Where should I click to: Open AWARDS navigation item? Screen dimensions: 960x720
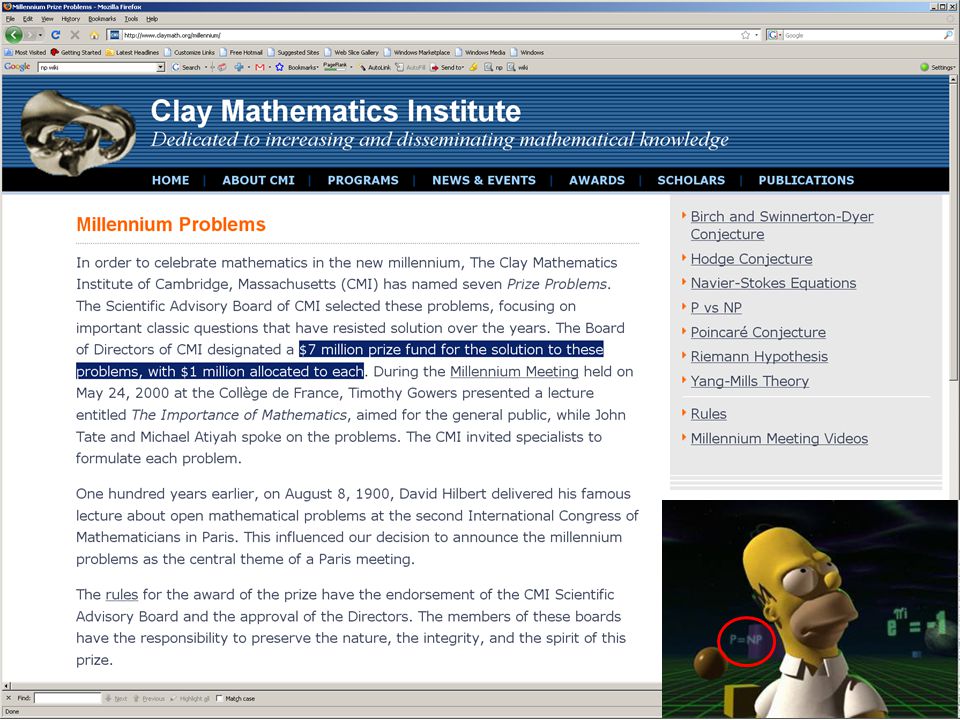click(x=597, y=180)
